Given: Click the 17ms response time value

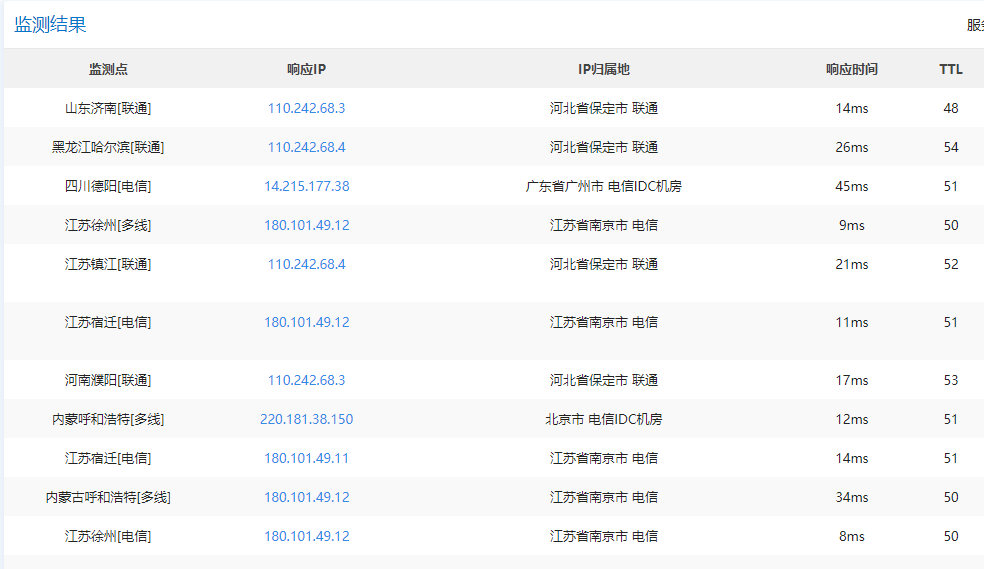Looking at the screenshot, I should tap(852, 380).
